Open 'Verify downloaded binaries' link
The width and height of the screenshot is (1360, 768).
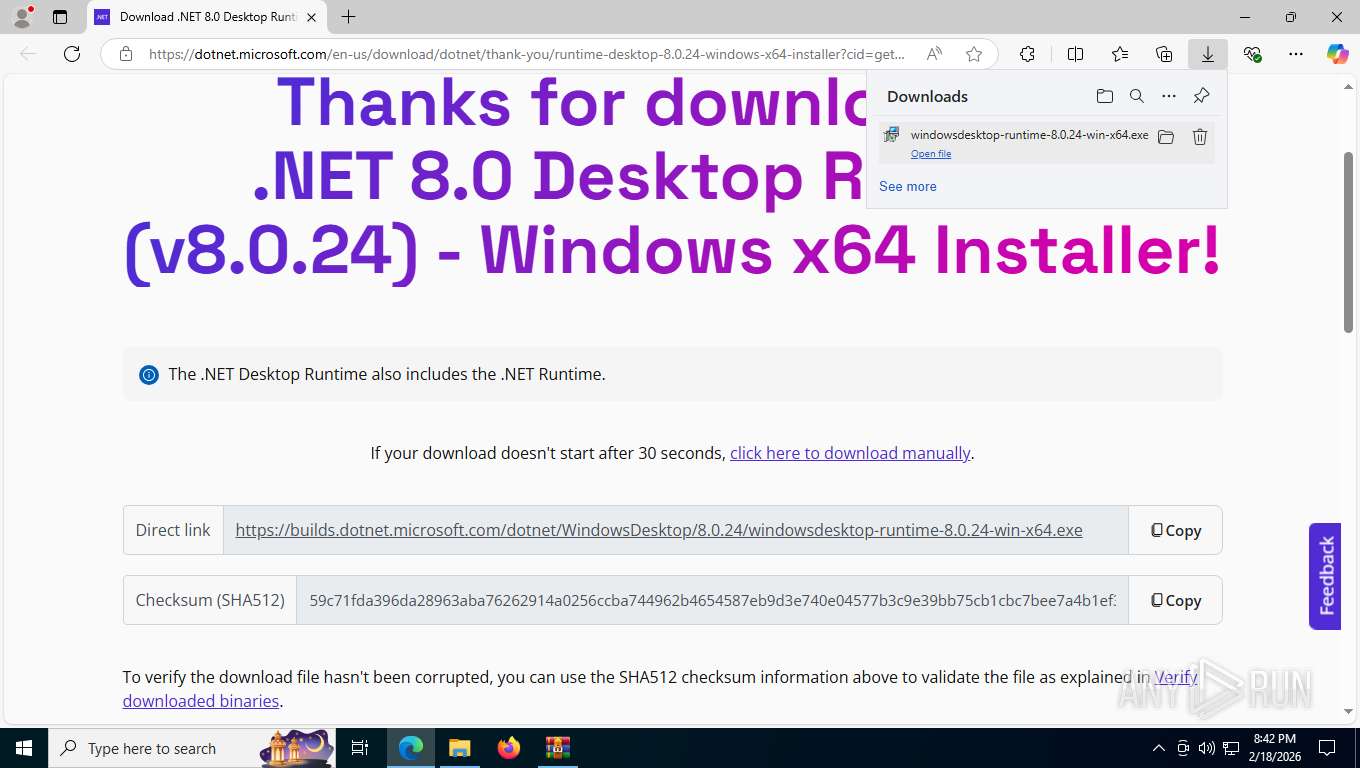pos(200,701)
